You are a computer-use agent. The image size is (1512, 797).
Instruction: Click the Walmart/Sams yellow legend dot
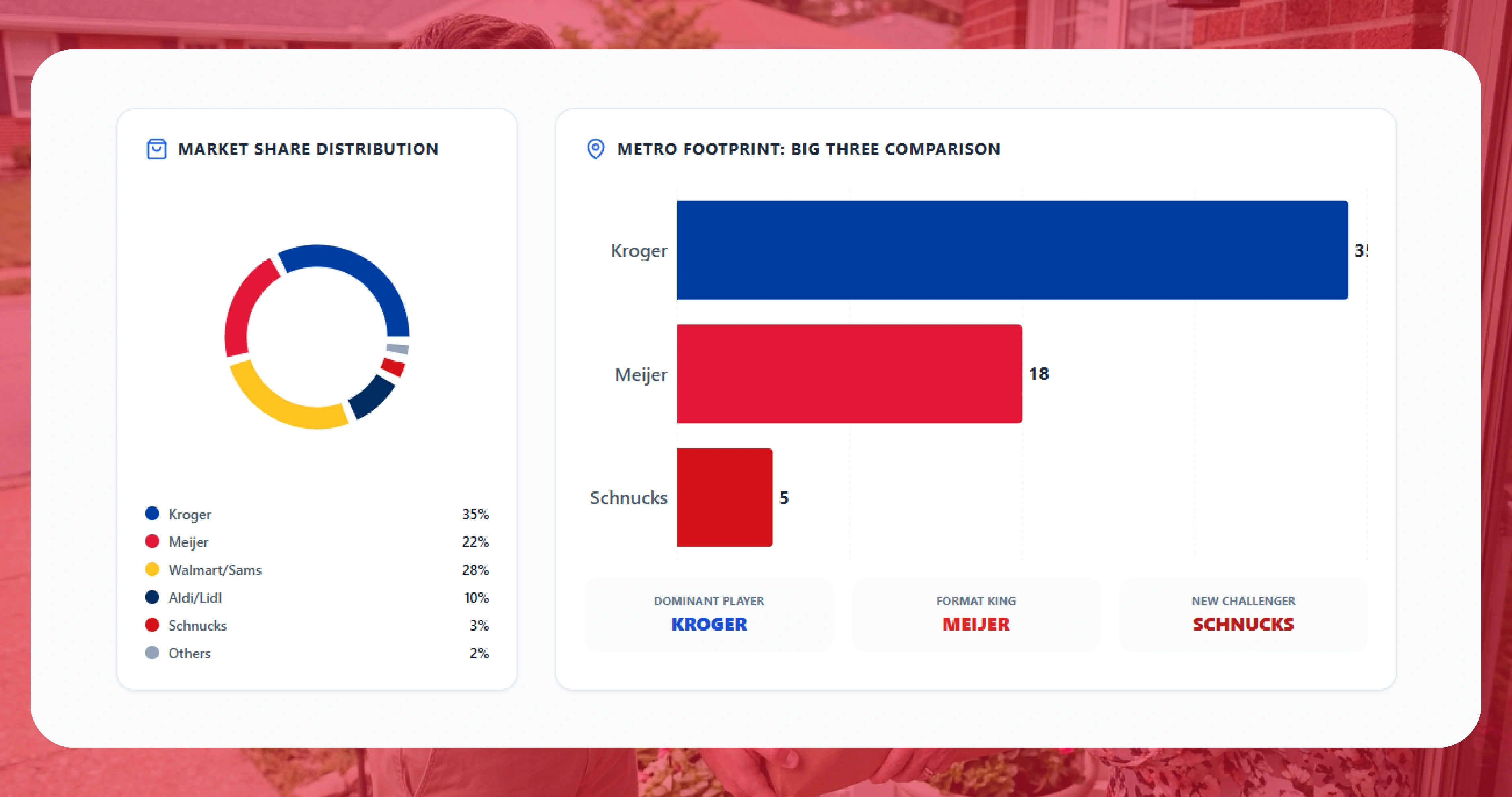(152, 569)
